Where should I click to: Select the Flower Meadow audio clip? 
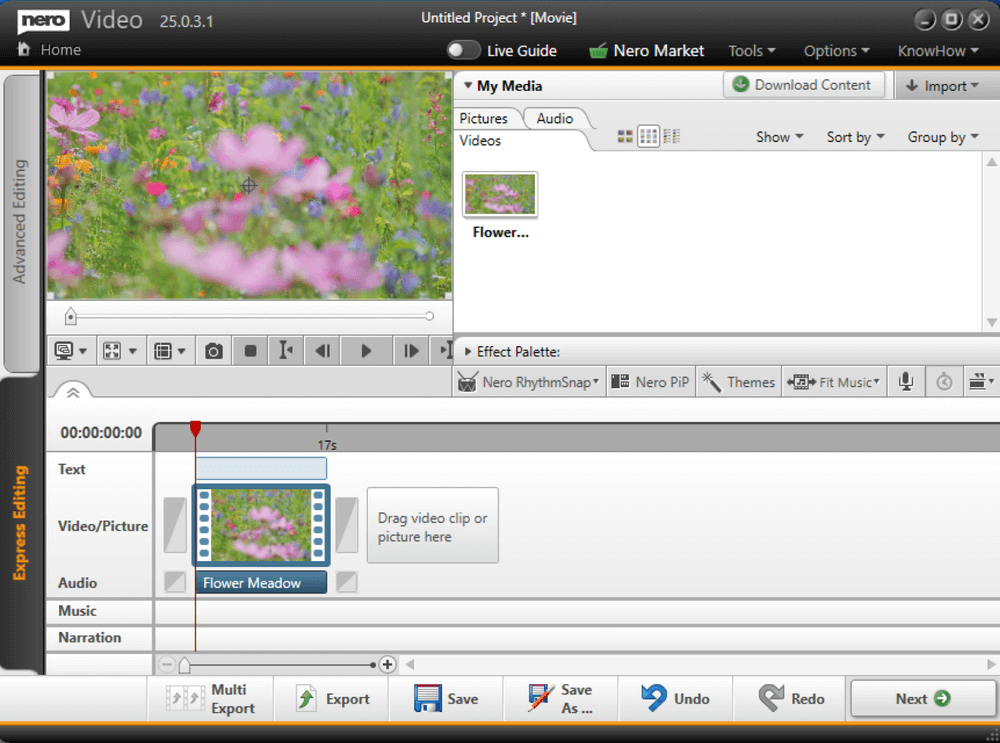pyautogui.click(x=261, y=582)
